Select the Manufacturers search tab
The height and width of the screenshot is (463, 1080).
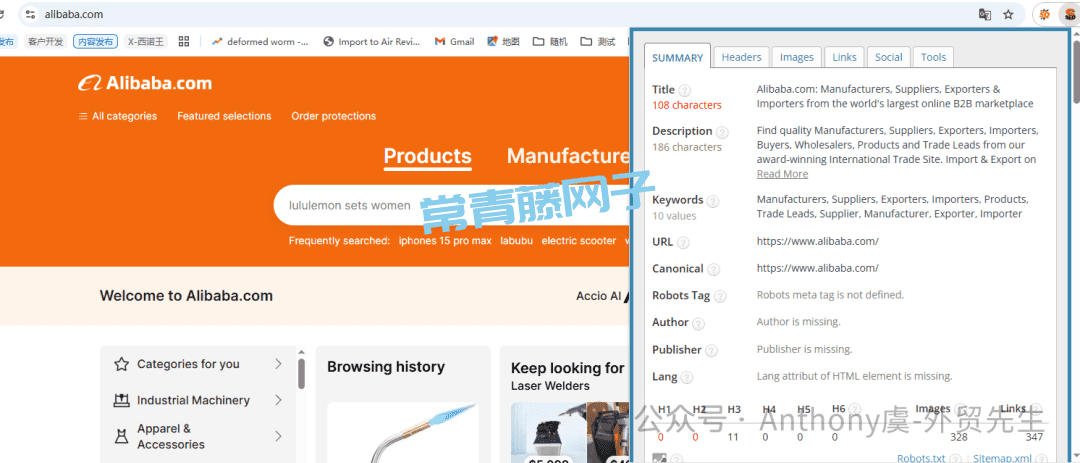tap(568, 156)
